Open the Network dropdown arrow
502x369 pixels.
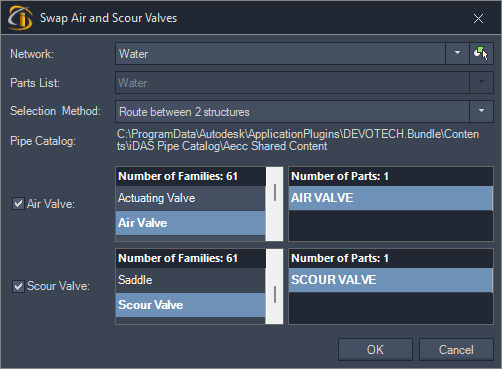457,53
